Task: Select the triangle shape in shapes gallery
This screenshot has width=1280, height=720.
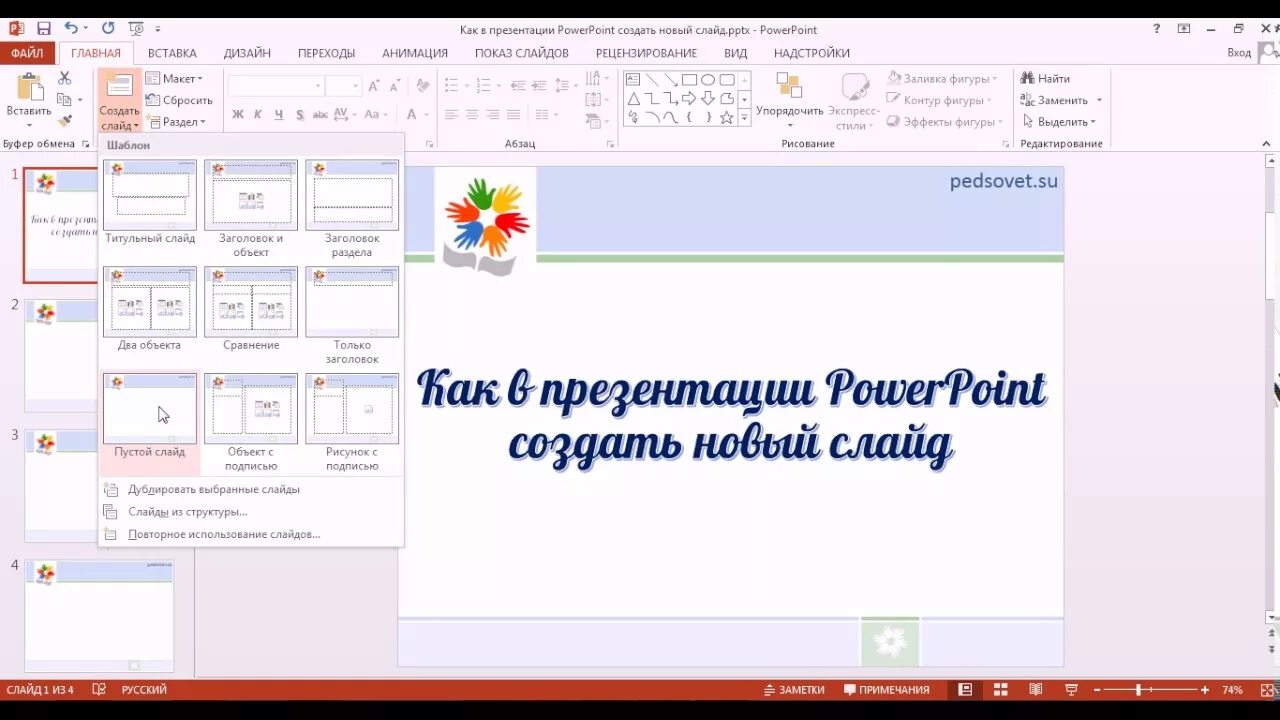Action: click(x=633, y=98)
